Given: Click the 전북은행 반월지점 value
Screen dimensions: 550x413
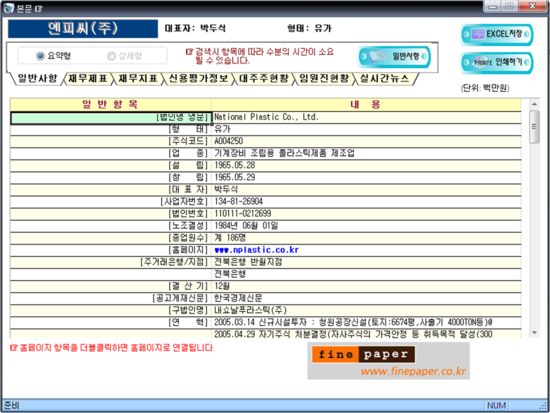Looking at the screenshot, I should pos(248,262).
